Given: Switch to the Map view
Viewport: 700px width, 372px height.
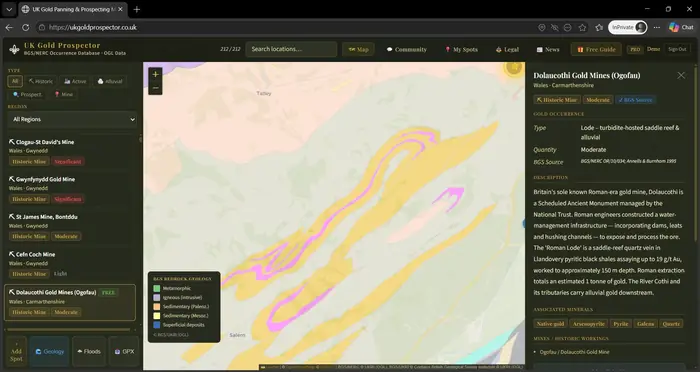Looking at the screenshot, I should click(x=358, y=49).
